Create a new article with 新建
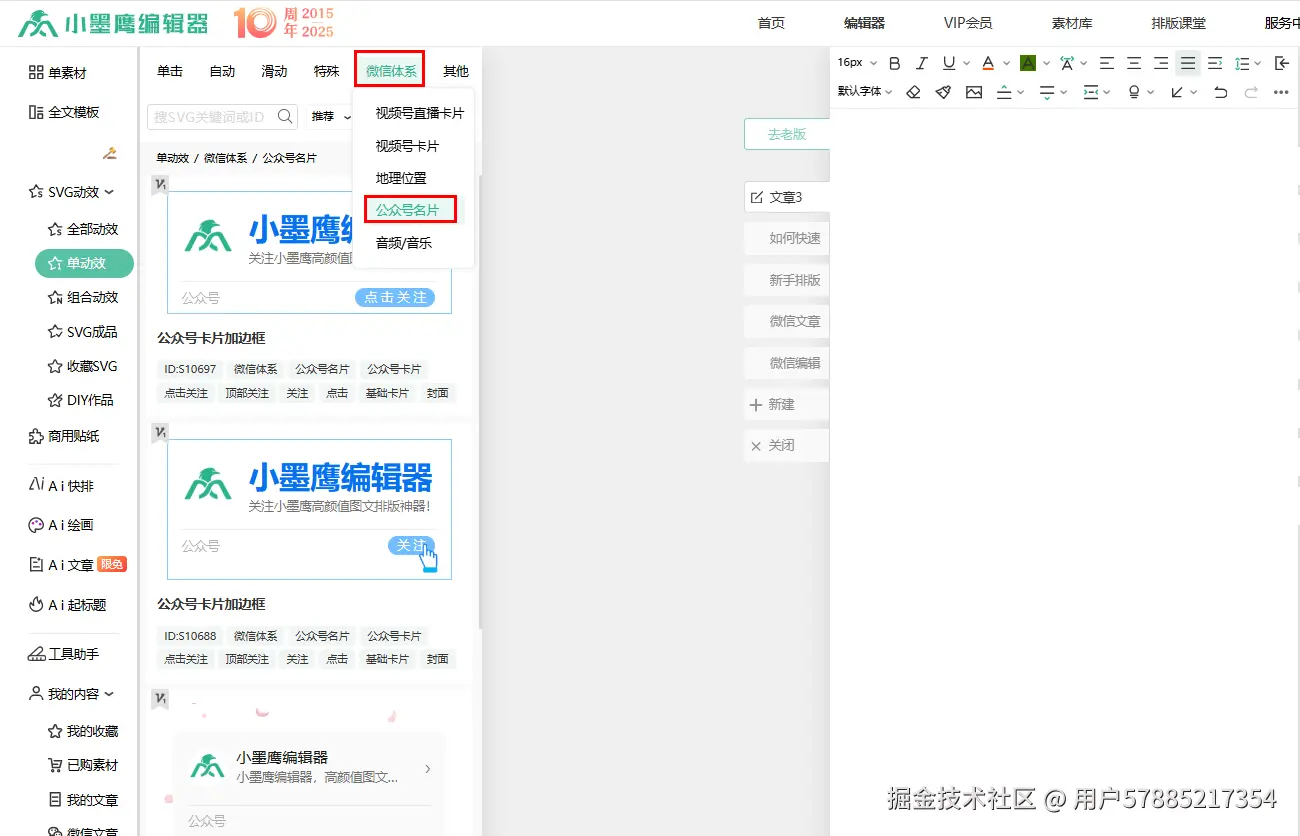 coord(786,404)
